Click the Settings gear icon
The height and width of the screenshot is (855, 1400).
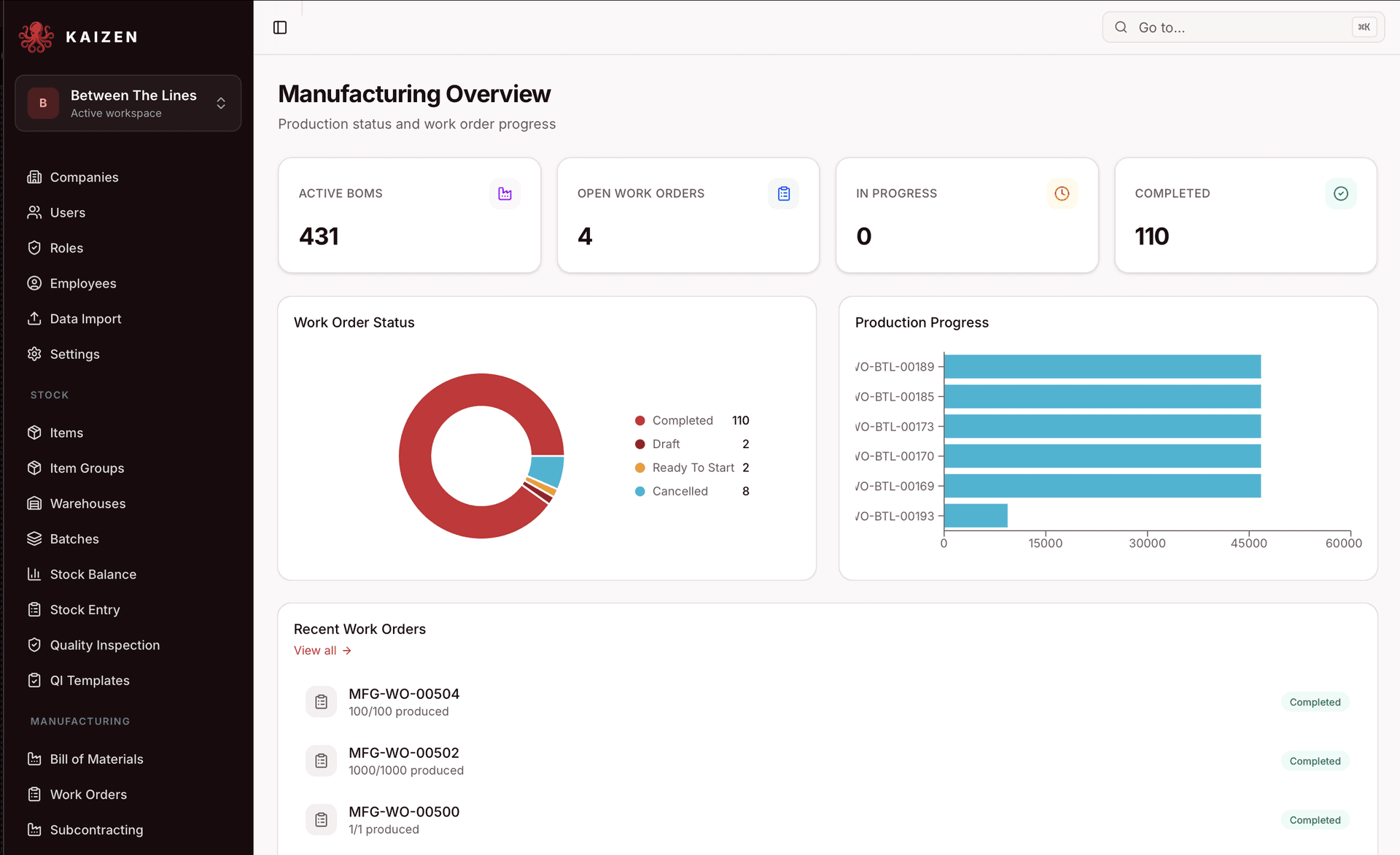coord(34,354)
